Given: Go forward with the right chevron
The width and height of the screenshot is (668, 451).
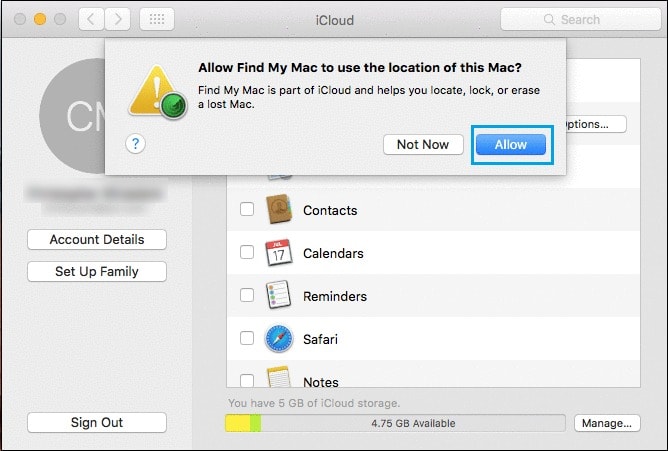Looking at the screenshot, I should [x=117, y=20].
